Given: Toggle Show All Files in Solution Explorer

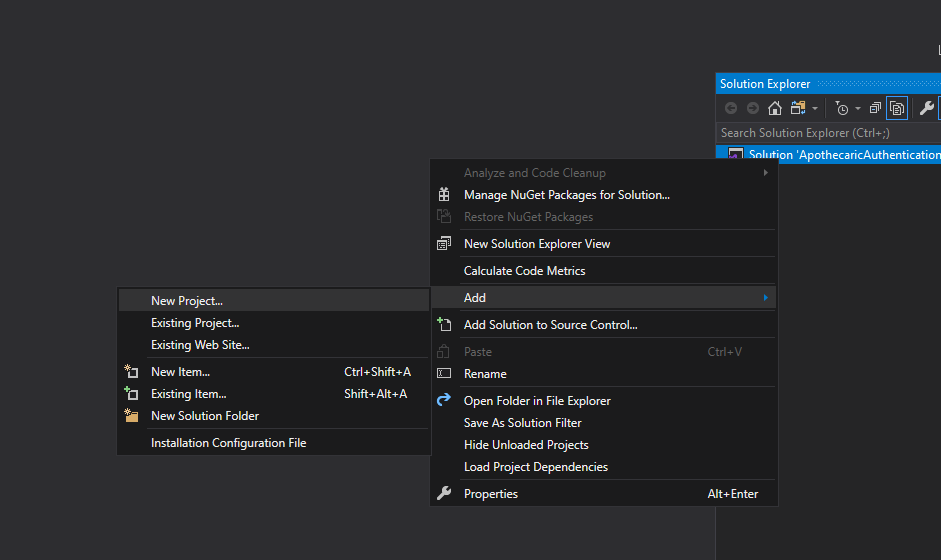Looking at the screenshot, I should 897,108.
